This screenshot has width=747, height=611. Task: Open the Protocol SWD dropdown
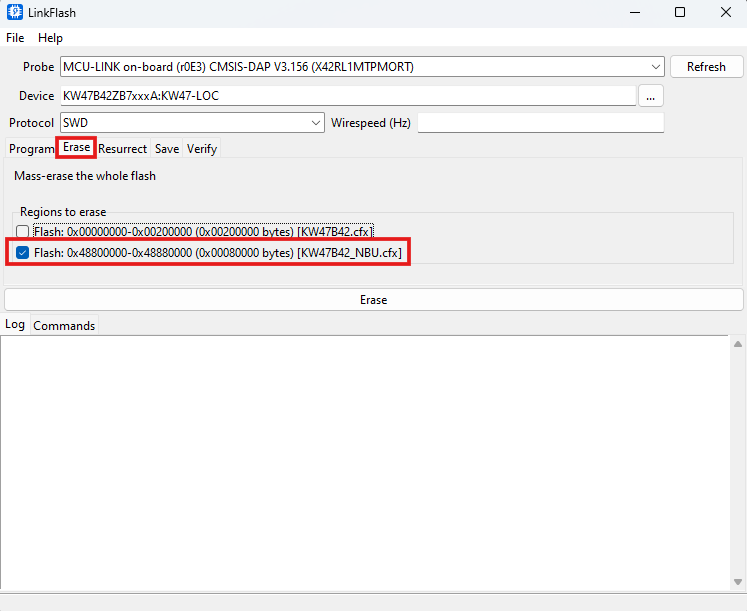(x=316, y=123)
